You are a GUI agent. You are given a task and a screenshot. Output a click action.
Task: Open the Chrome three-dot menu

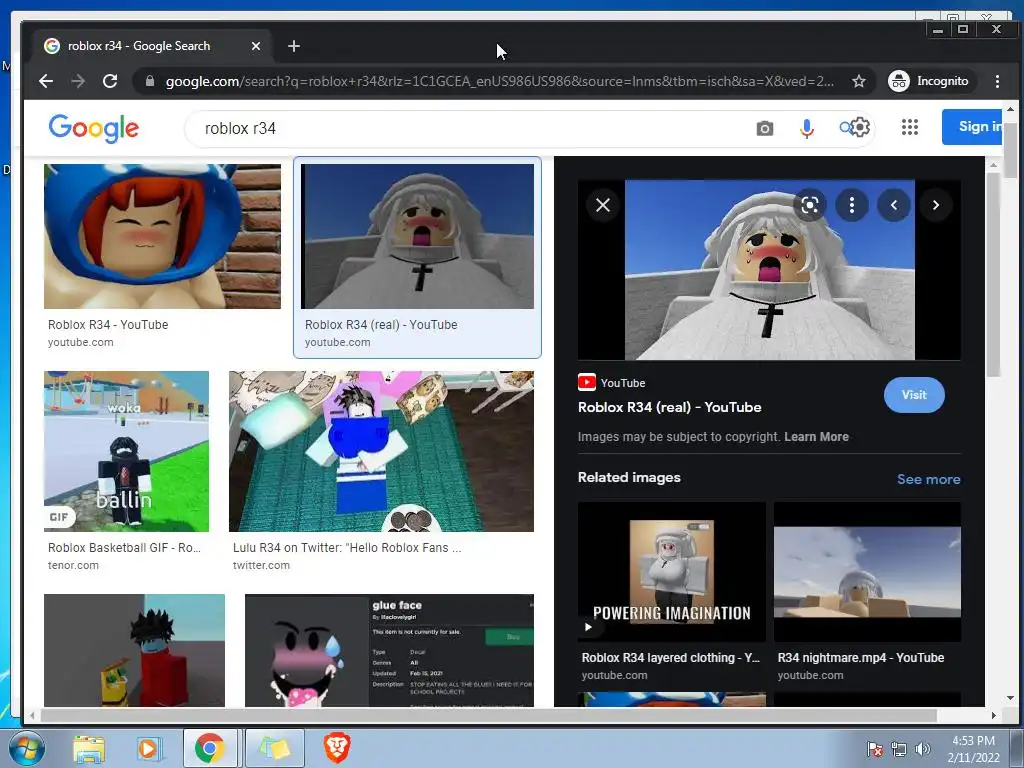click(997, 81)
